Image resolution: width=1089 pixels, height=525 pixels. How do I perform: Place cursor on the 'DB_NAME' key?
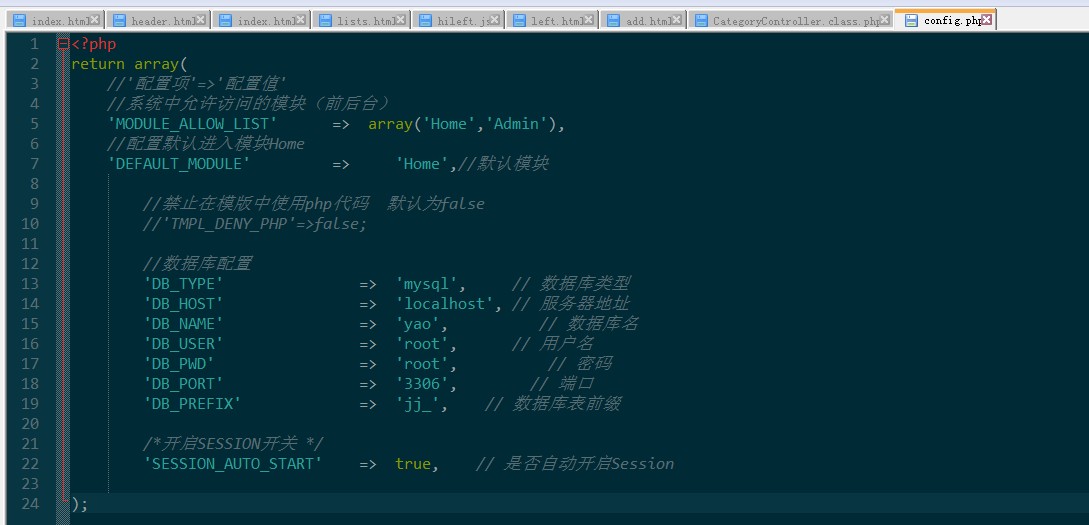click(183, 324)
